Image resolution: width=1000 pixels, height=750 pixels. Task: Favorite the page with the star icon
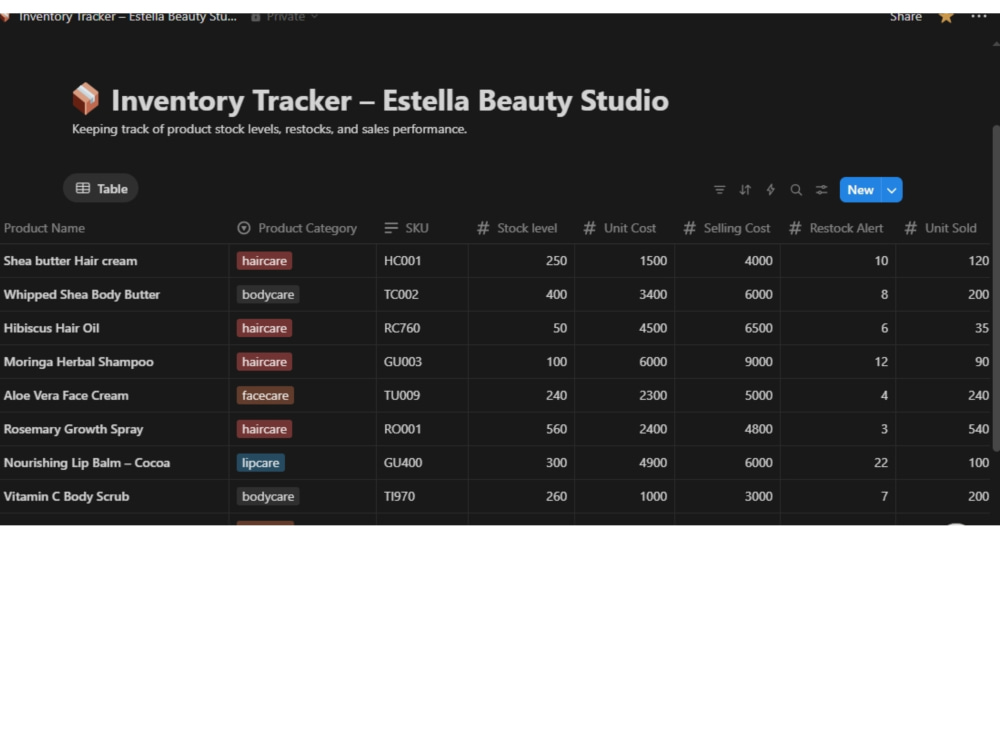(x=946, y=17)
